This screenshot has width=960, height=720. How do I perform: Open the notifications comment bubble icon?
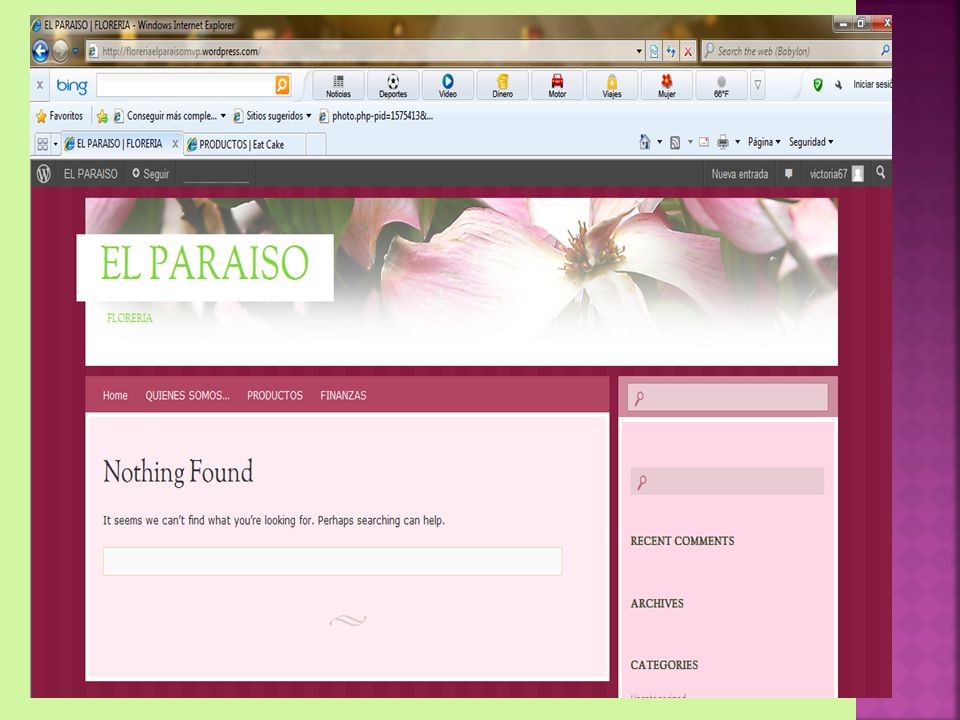[789, 174]
